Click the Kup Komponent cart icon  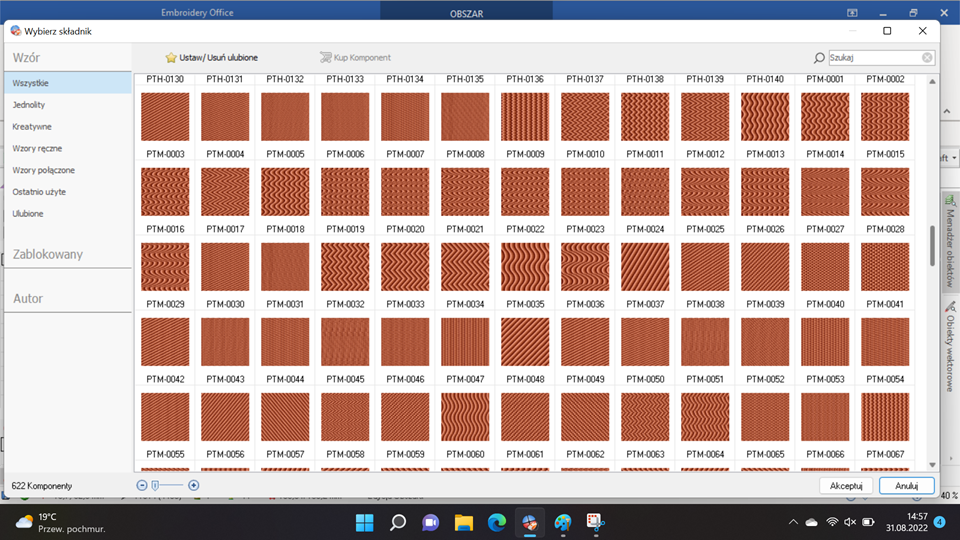point(326,58)
